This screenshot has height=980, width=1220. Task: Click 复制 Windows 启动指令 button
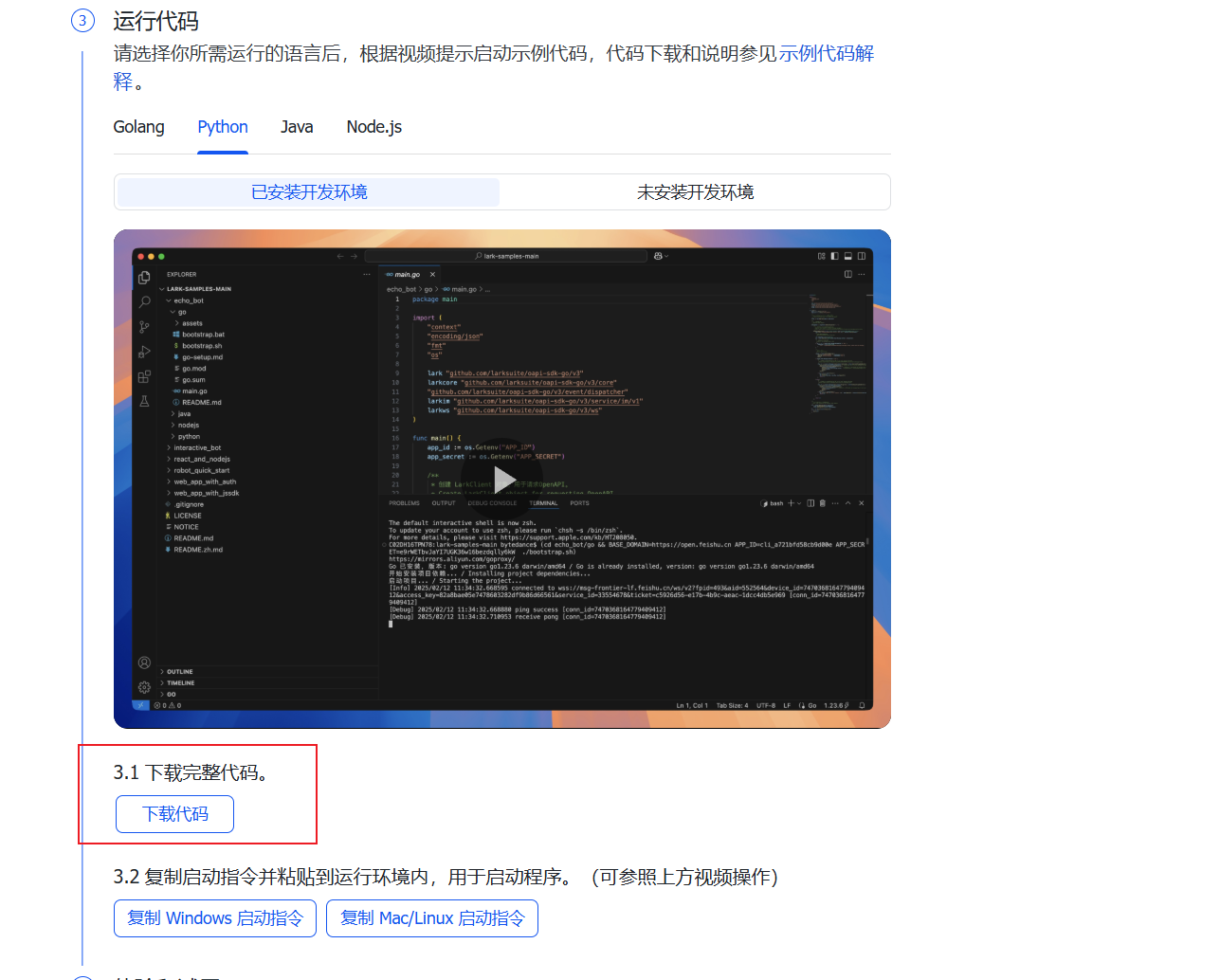[215, 918]
